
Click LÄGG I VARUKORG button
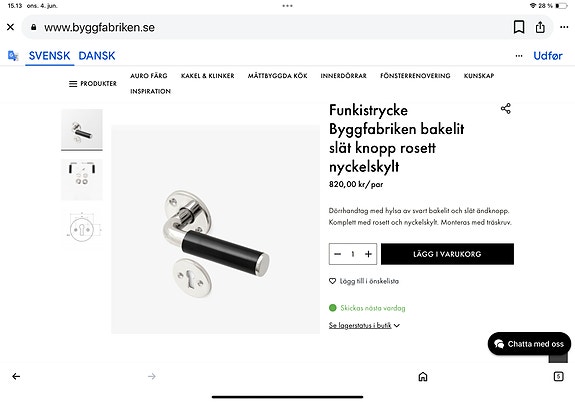click(447, 254)
